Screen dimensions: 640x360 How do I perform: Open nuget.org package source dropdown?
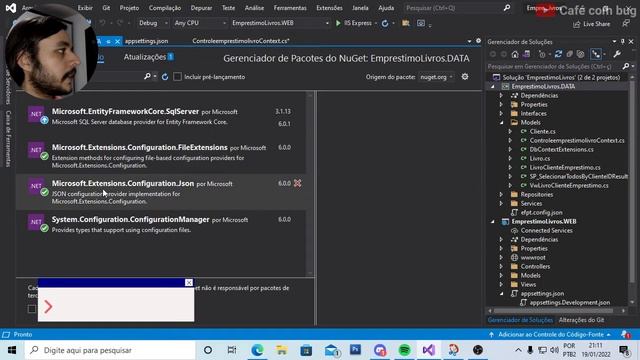point(436,77)
